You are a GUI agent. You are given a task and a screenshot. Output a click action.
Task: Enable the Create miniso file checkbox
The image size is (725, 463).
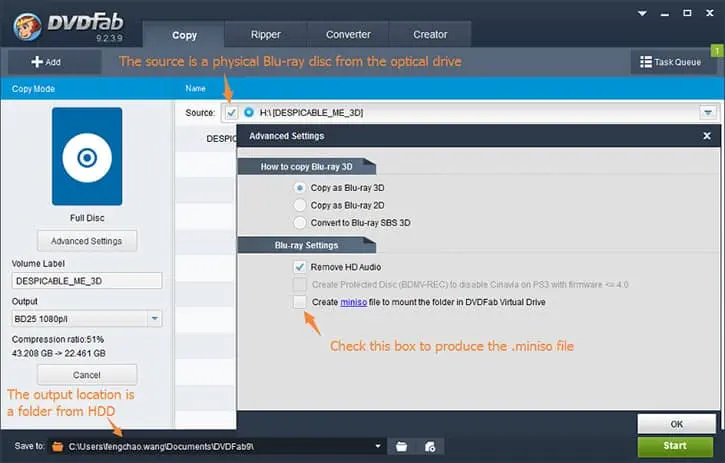pyautogui.click(x=299, y=301)
